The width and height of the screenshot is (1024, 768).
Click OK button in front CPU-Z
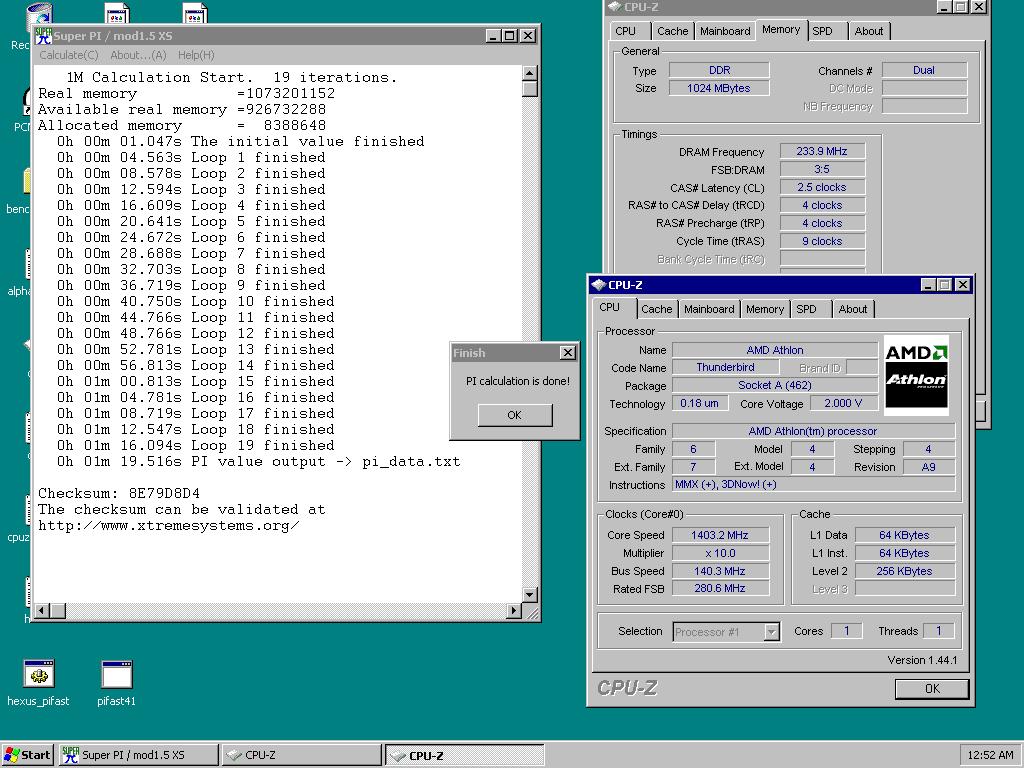coord(932,688)
